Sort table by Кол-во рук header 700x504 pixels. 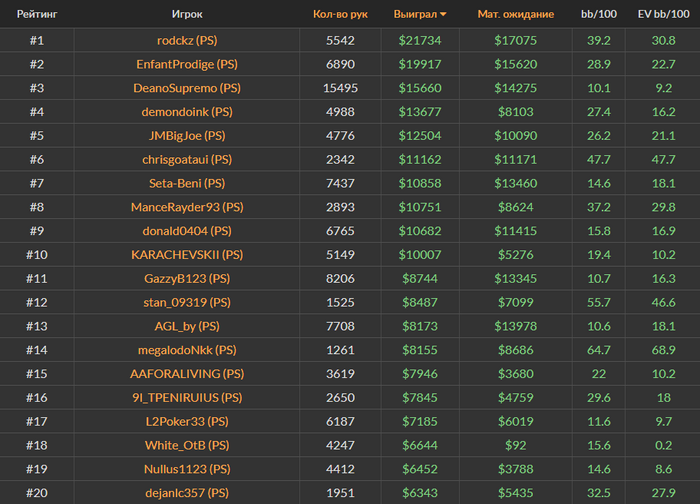coord(340,15)
